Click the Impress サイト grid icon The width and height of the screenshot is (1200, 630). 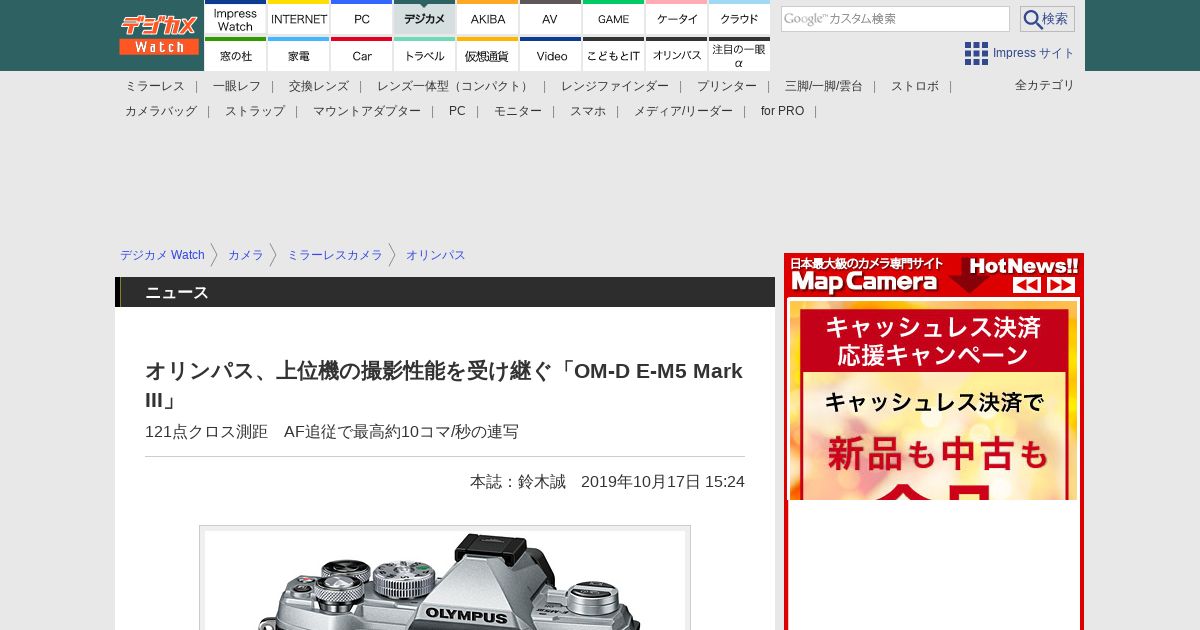(x=976, y=53)
